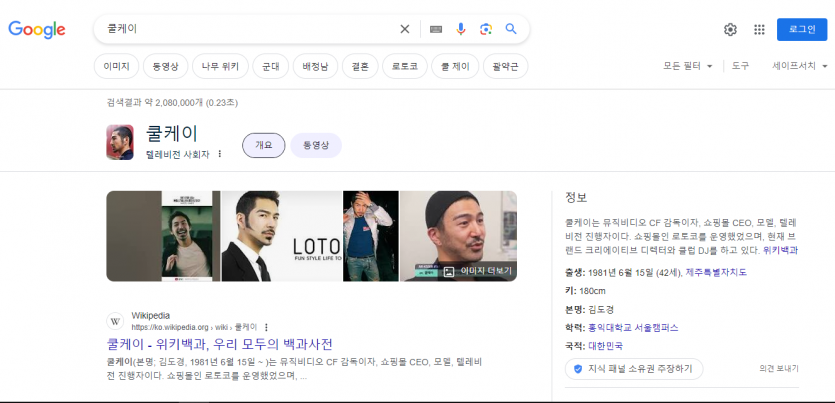
Task: Open the 홍익대학교 서울캠퍼스 link
Action: (633, 327)
